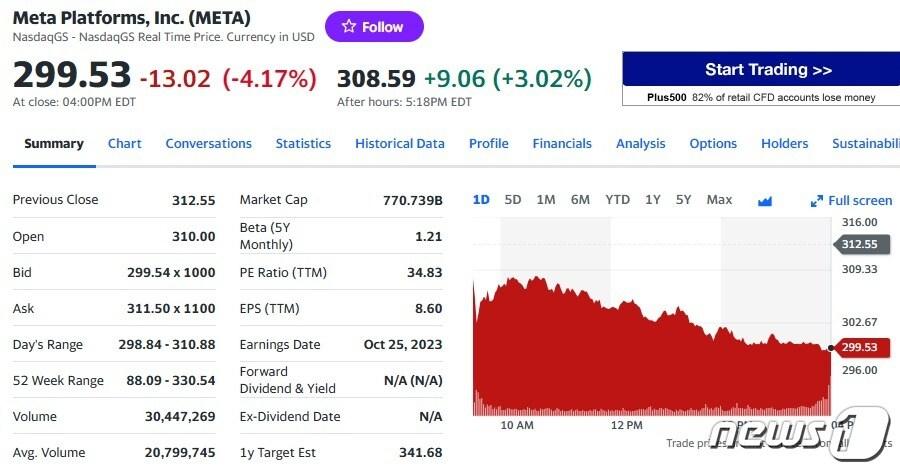Select the Options tab
The width and height of the screenshot is (900, 473).
(x=713, y=143)
